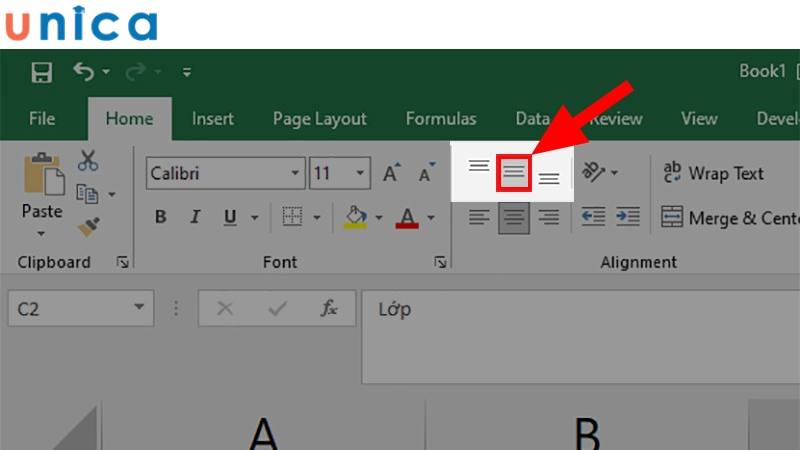
Task: Toggle Bold formatting
Action: [161, 217]
